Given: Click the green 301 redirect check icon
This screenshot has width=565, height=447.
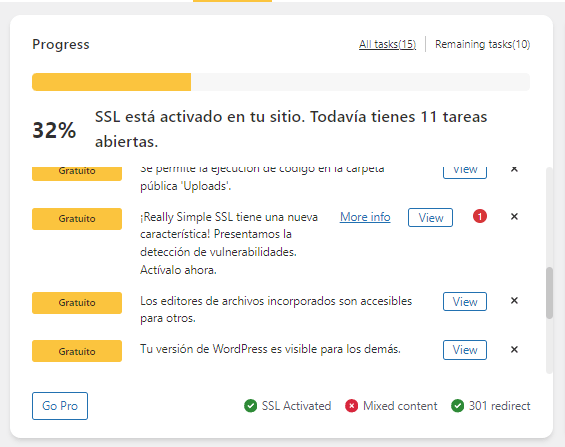Looking at the screenshot, I should pyautogui.click(x=457, y=406).
